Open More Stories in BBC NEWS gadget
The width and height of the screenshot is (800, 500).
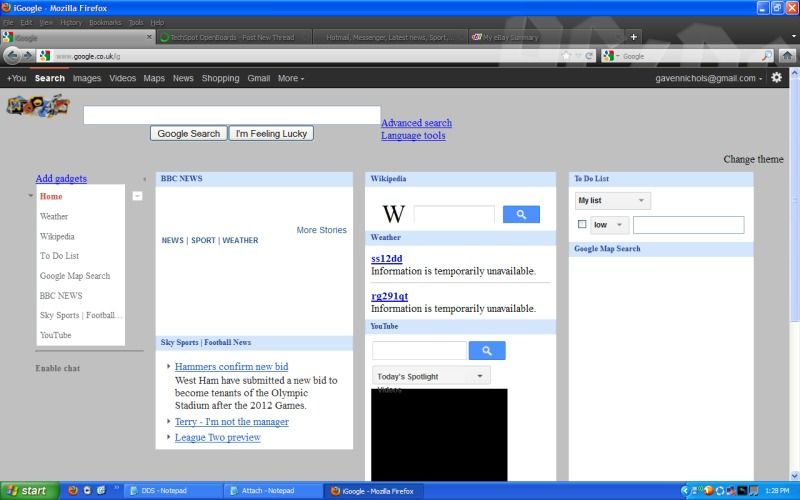[321, 230]
